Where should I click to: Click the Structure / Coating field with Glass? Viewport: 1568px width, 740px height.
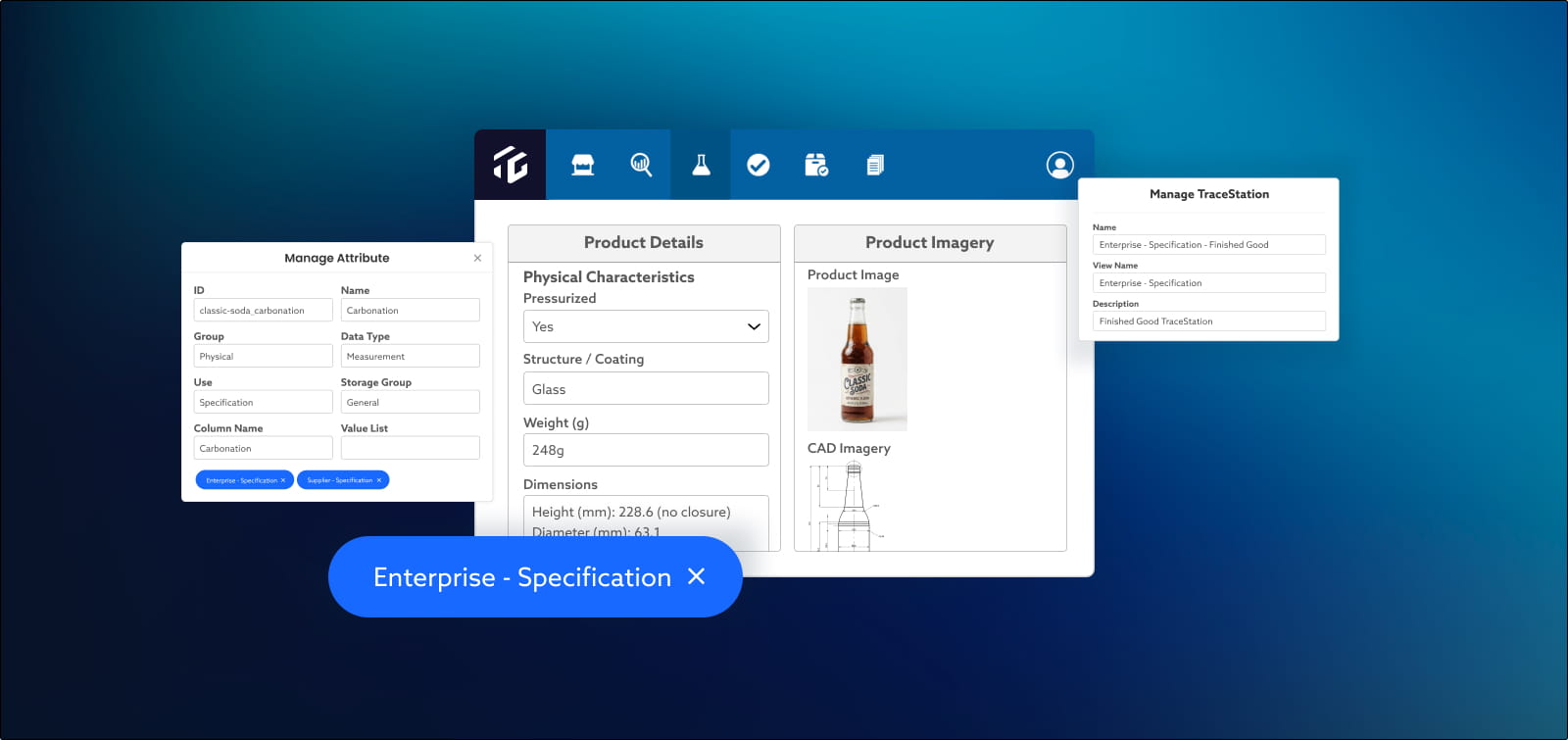[646, 388]
